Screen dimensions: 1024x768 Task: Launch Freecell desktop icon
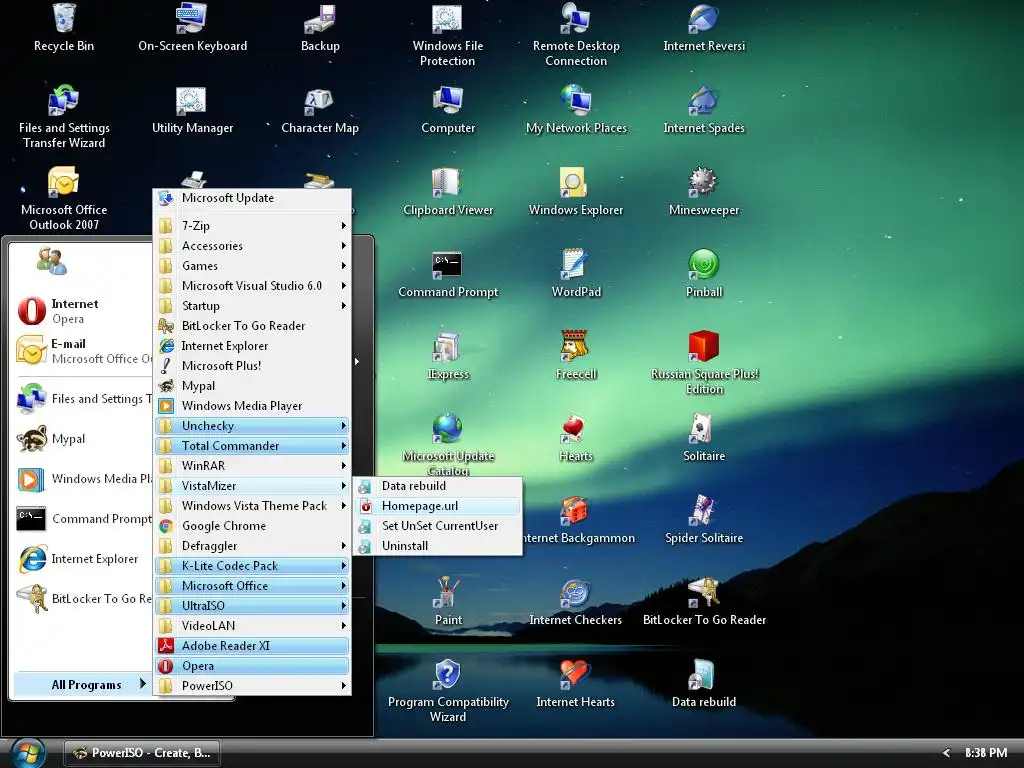[576, 355]
